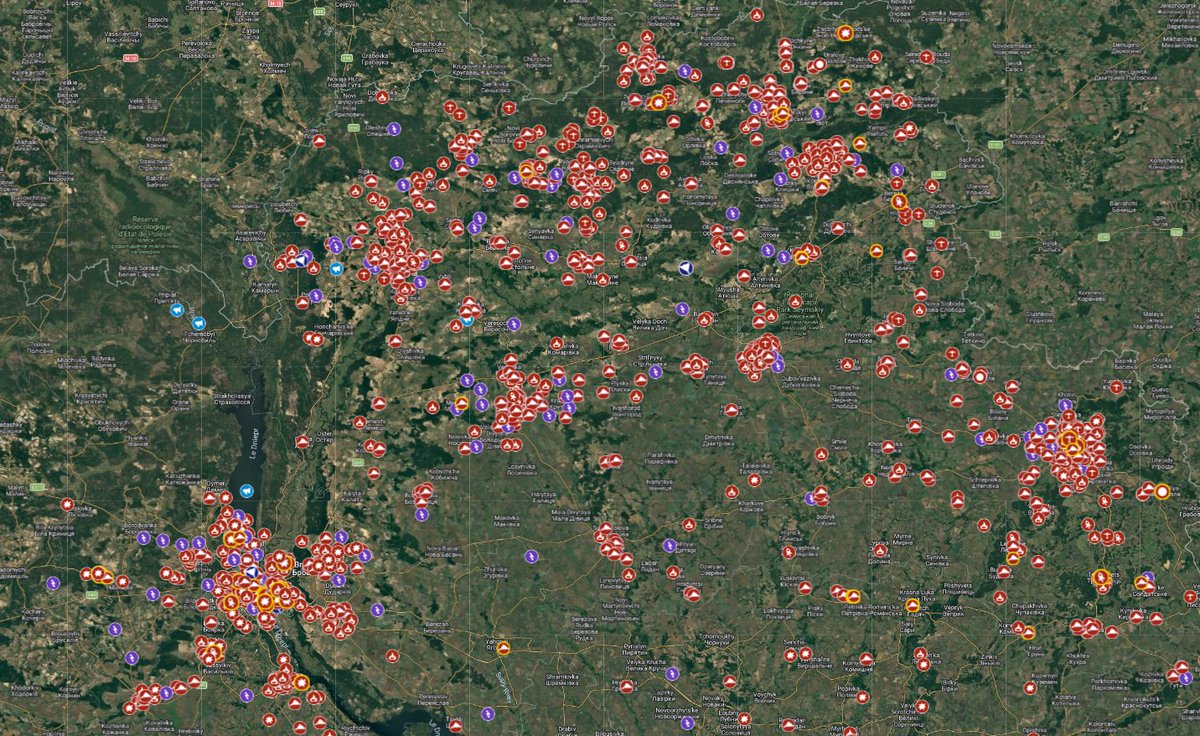Image resolution: width=1200 pixels, height=736 pixels.
Task: Open the blue megaphone marker beside Pripiat
Action: 177,311
